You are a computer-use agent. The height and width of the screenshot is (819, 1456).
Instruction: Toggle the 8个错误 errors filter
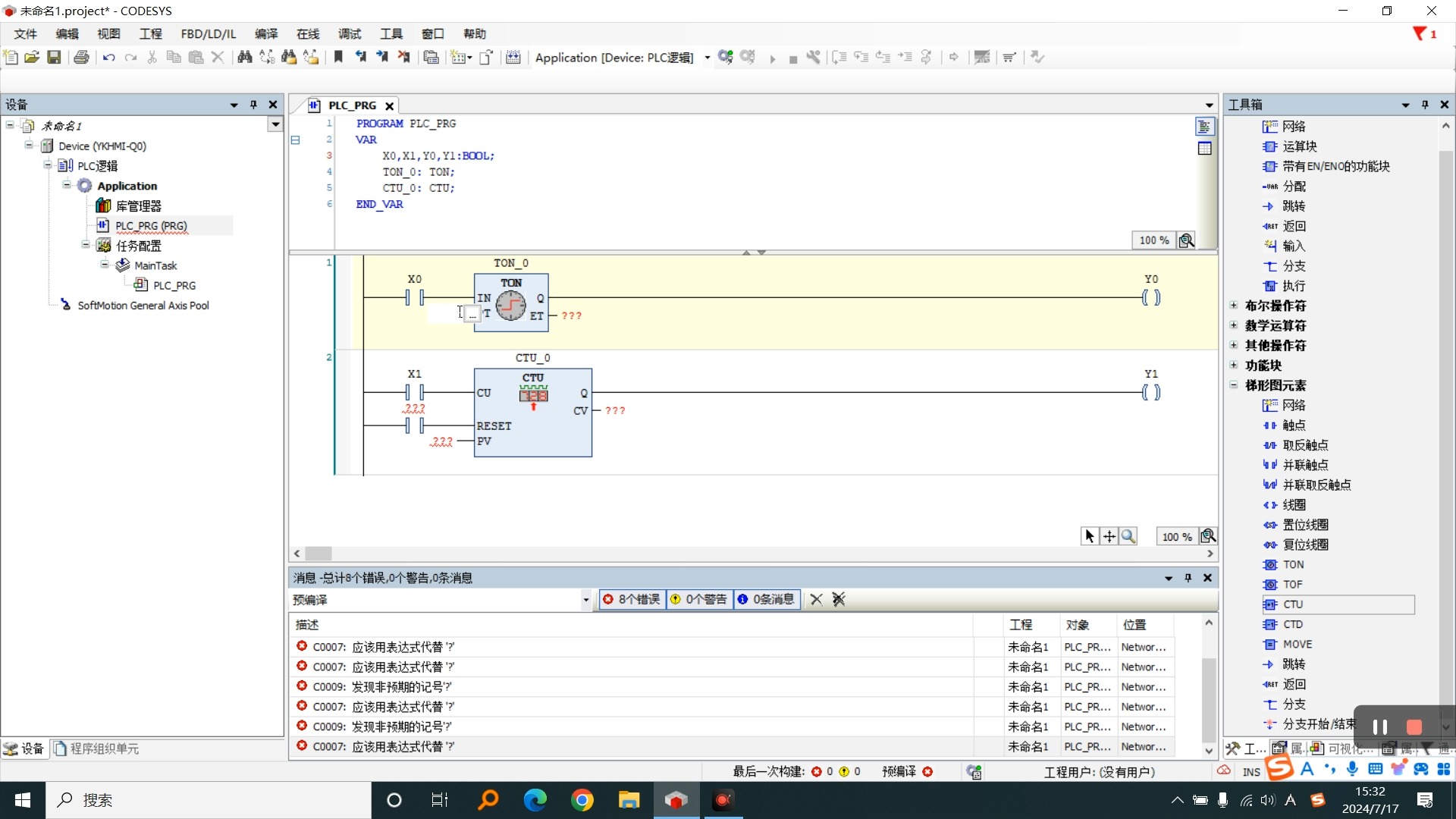tap(632, 600)
